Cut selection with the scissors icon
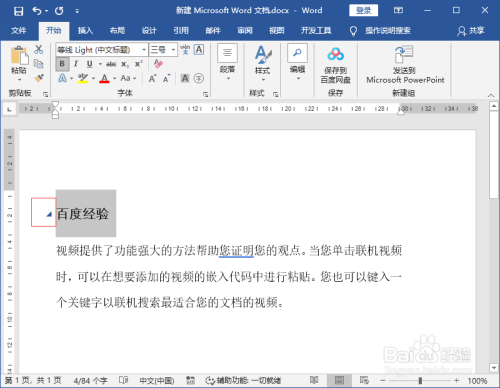This screenshot has width=500, height=388. [39, 50]
